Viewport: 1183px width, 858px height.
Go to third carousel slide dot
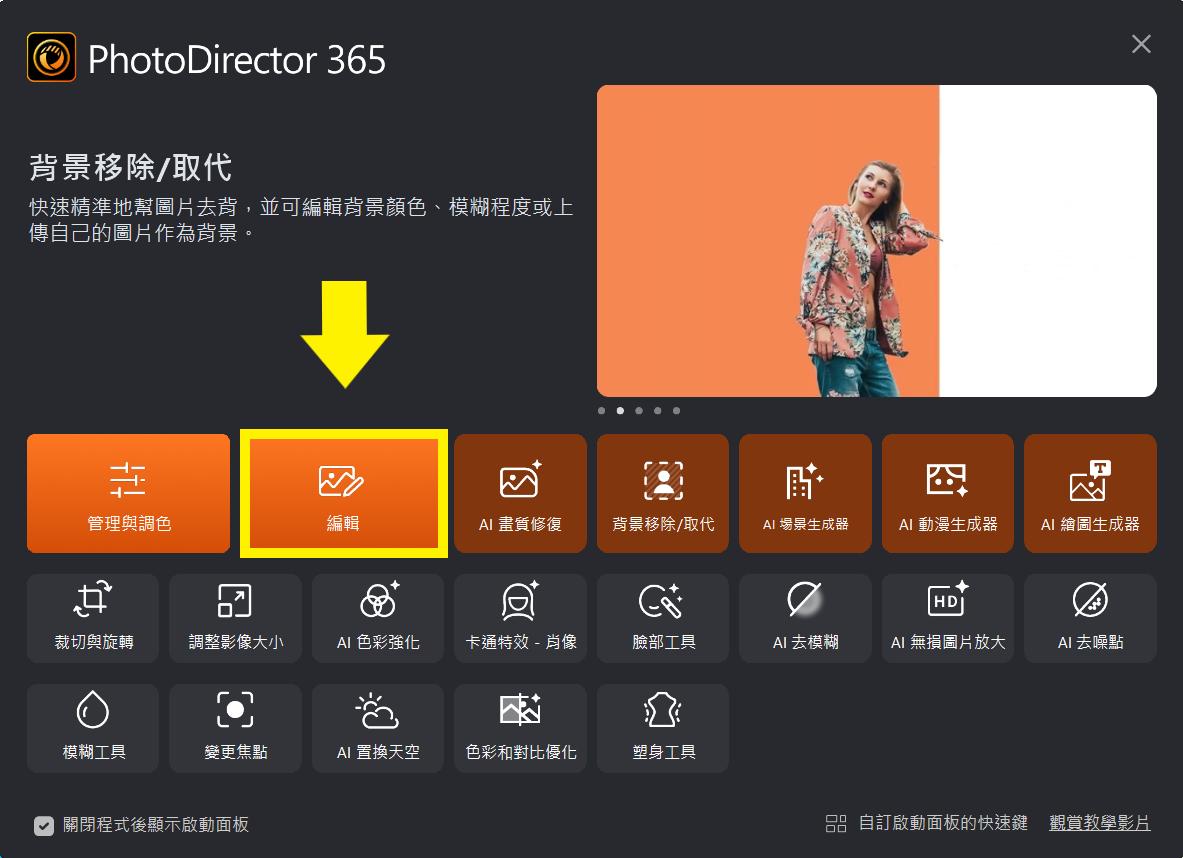(639, 411)
